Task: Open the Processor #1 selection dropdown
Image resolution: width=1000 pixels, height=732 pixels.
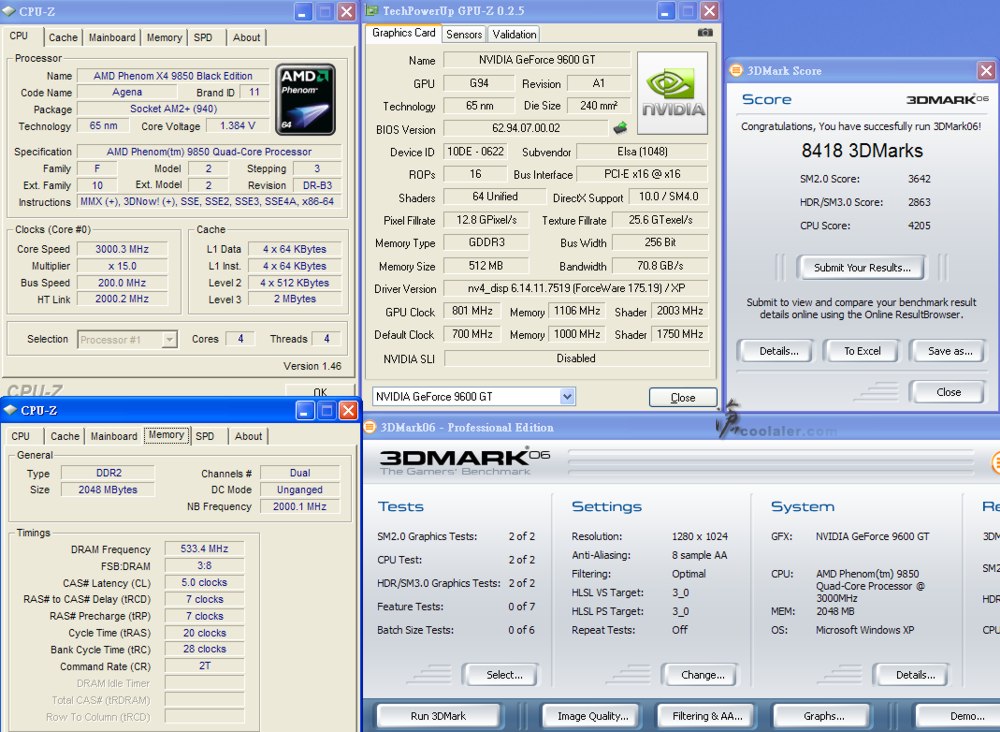Action: click(170, 339)
